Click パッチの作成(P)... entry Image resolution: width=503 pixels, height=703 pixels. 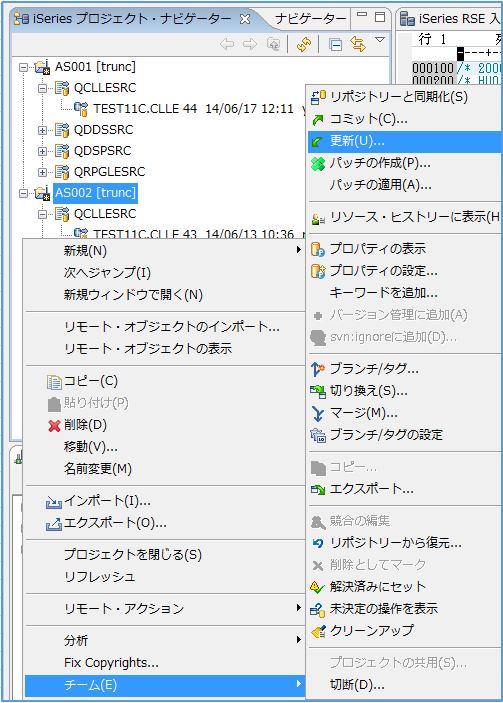pyautogui.click(x=404, y=163)
